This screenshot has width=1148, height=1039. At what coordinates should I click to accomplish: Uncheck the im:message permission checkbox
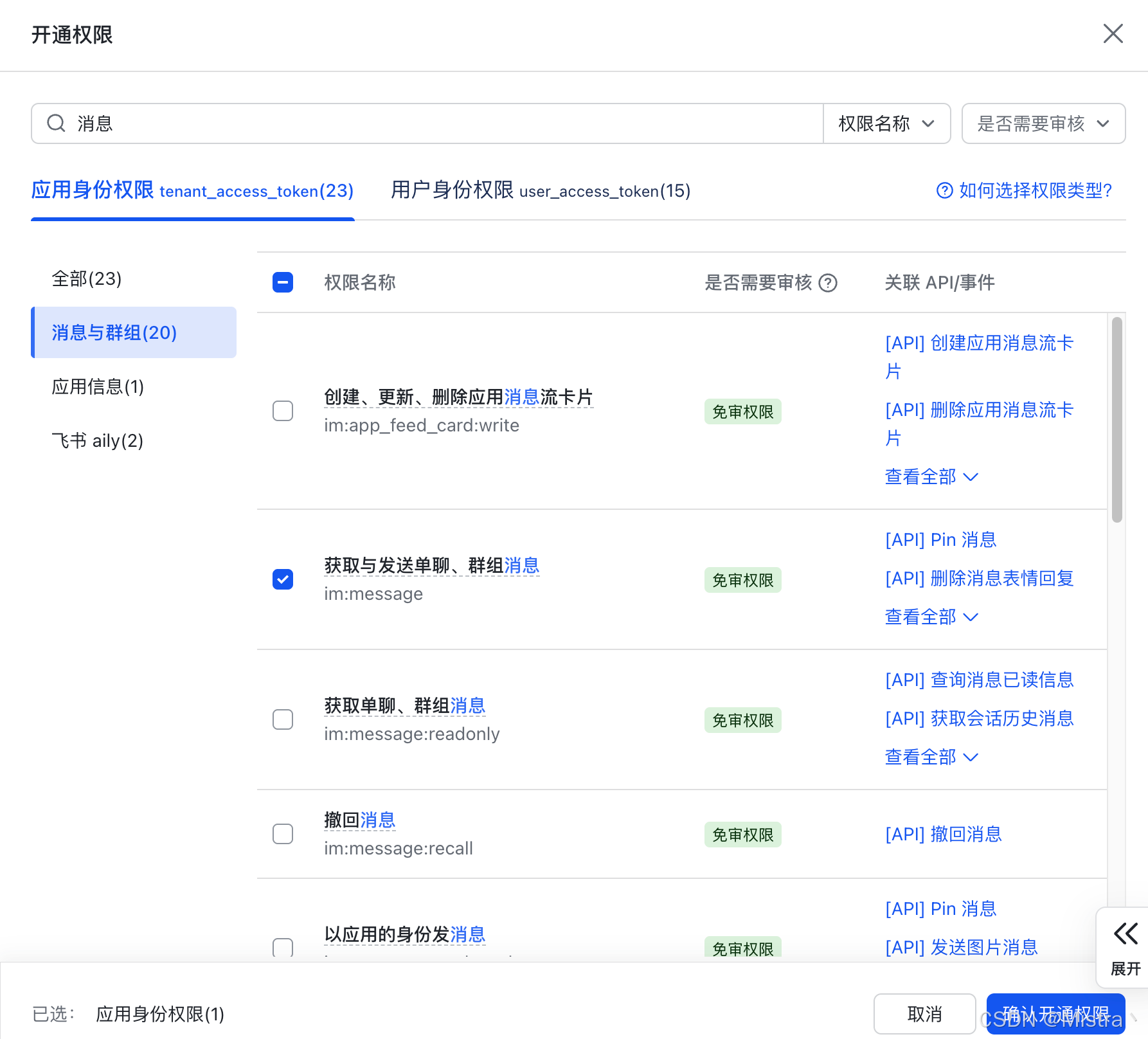[x=282, y=579]
